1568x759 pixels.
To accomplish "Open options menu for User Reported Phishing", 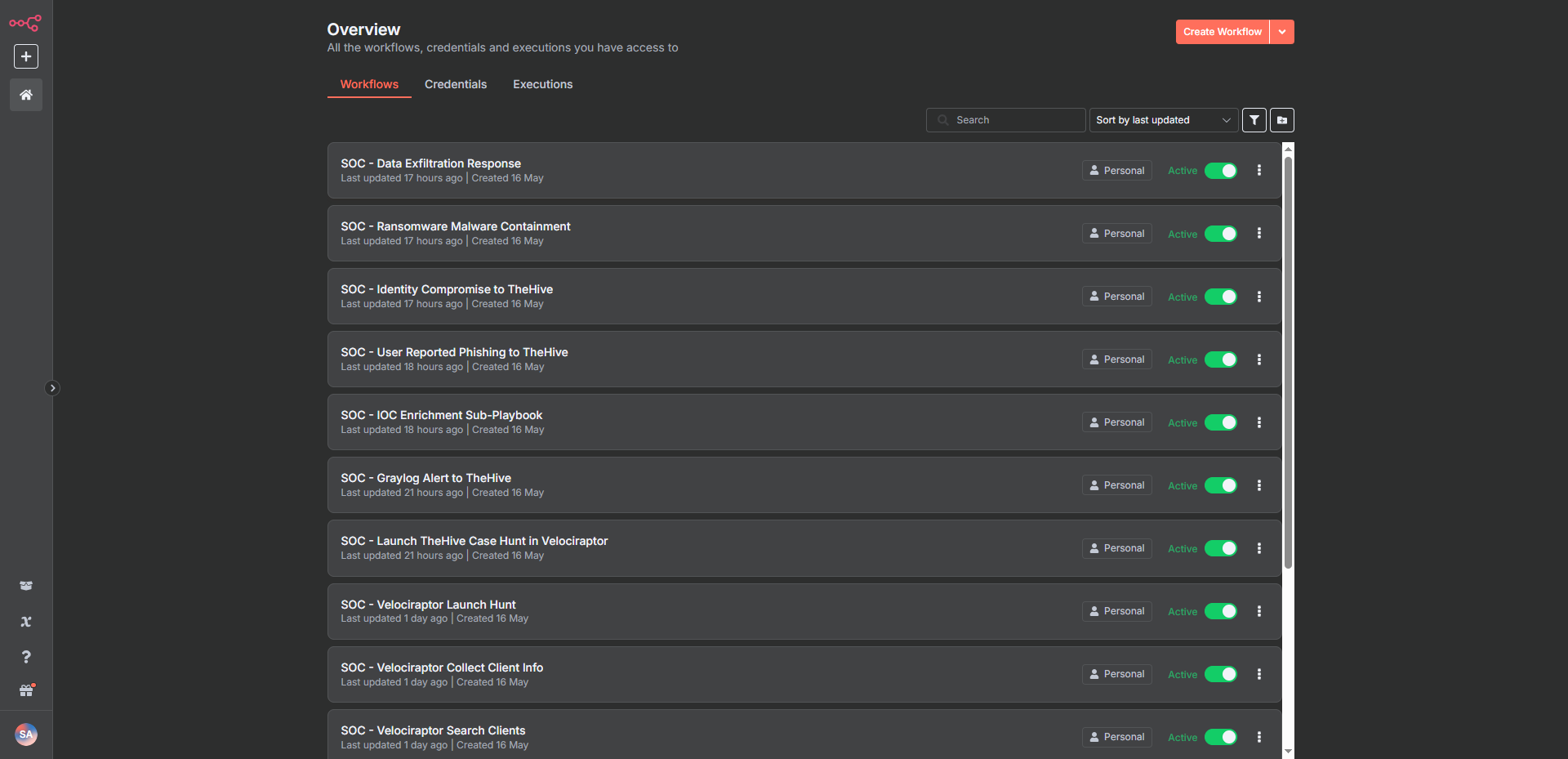I will 1259,359.
